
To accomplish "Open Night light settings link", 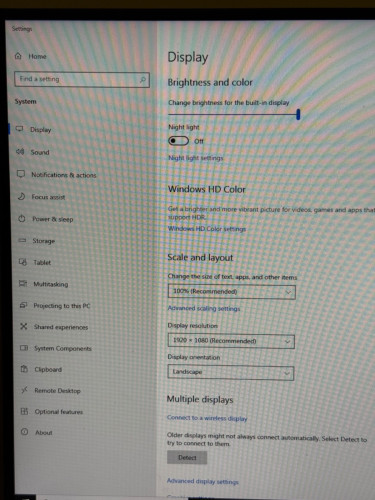I will tap(196, 158).
